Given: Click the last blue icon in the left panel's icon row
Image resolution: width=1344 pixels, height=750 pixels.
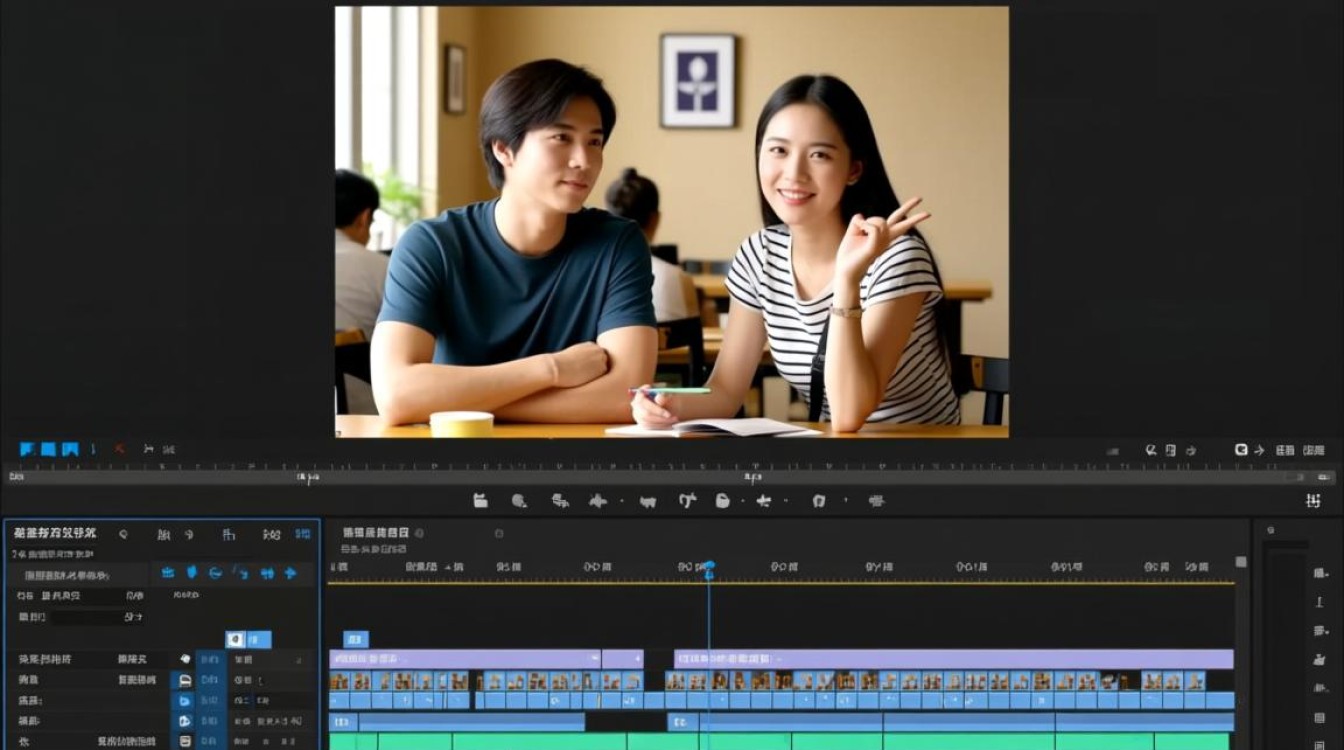Looking at the screenshot, I should [x=290, y=573].
